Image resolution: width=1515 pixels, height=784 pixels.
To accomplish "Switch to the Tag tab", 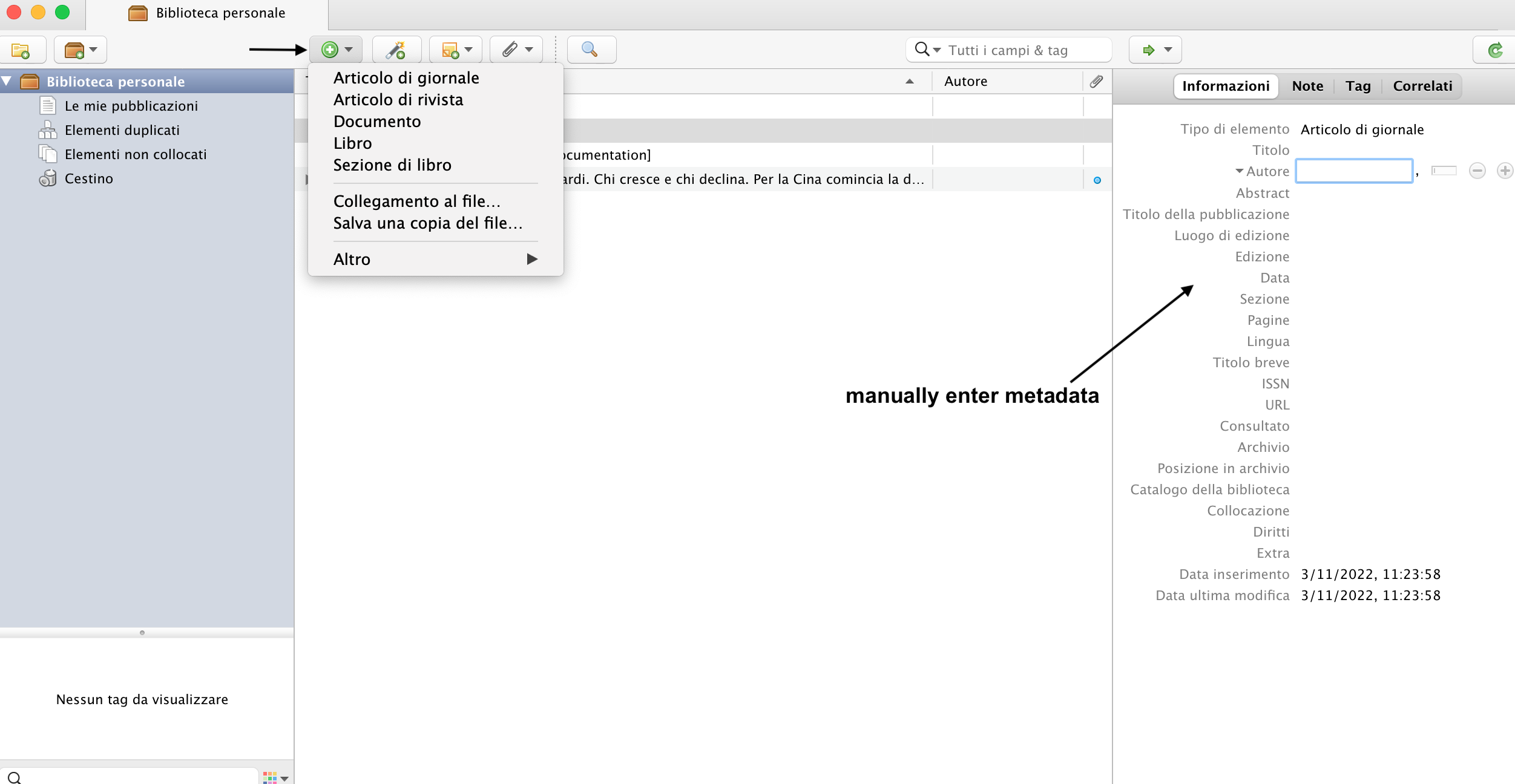I will click(x=1358, y=86).
